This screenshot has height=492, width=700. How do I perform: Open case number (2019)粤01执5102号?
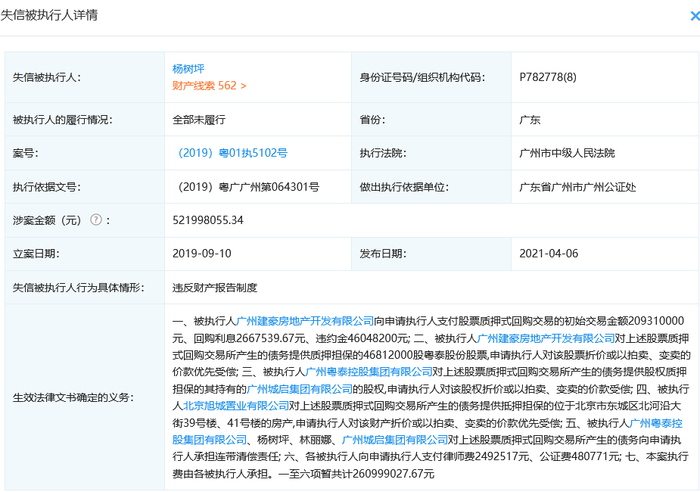(232, 153)
